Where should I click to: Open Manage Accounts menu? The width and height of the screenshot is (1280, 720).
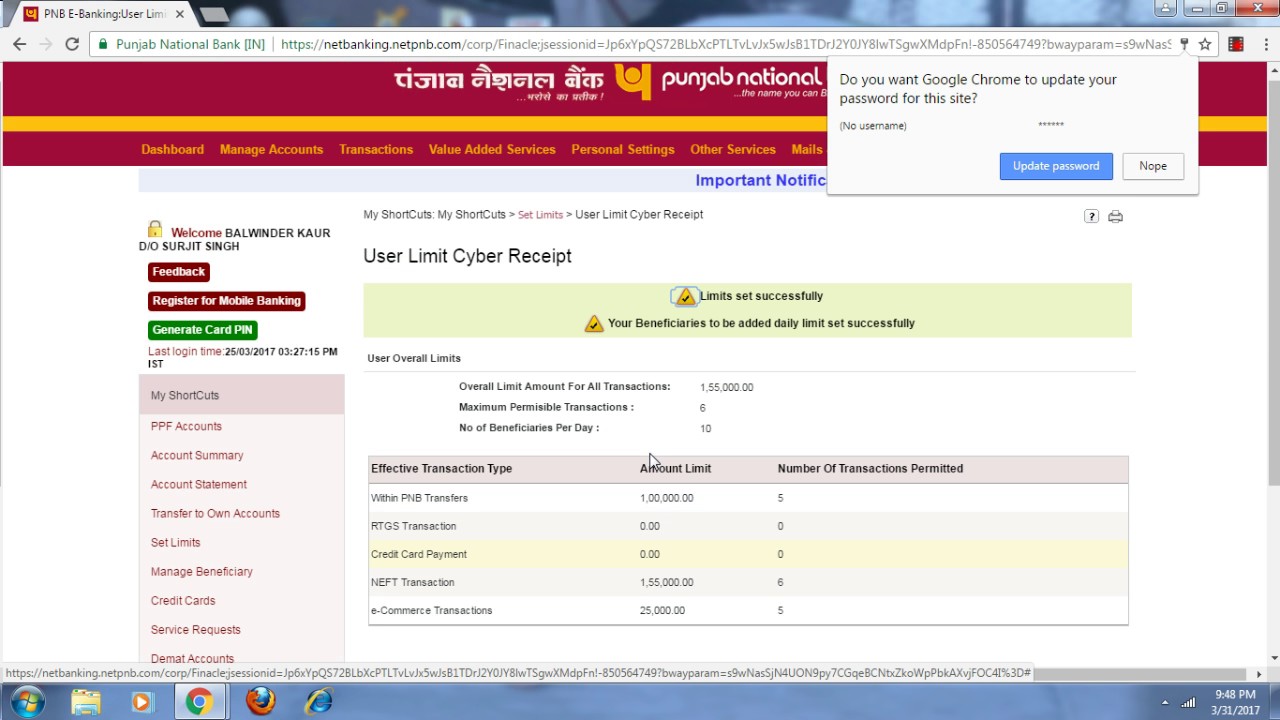[271, 149]
